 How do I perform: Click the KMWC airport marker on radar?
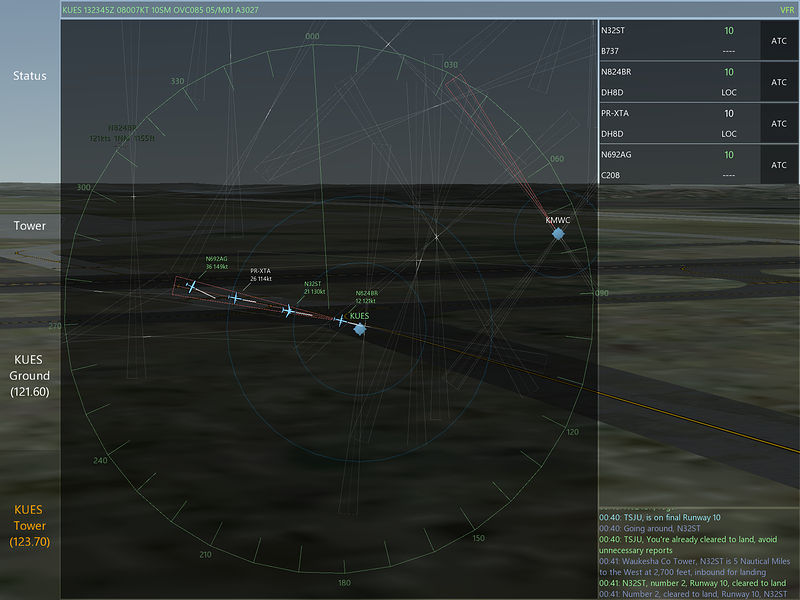(x=558, y=233)
